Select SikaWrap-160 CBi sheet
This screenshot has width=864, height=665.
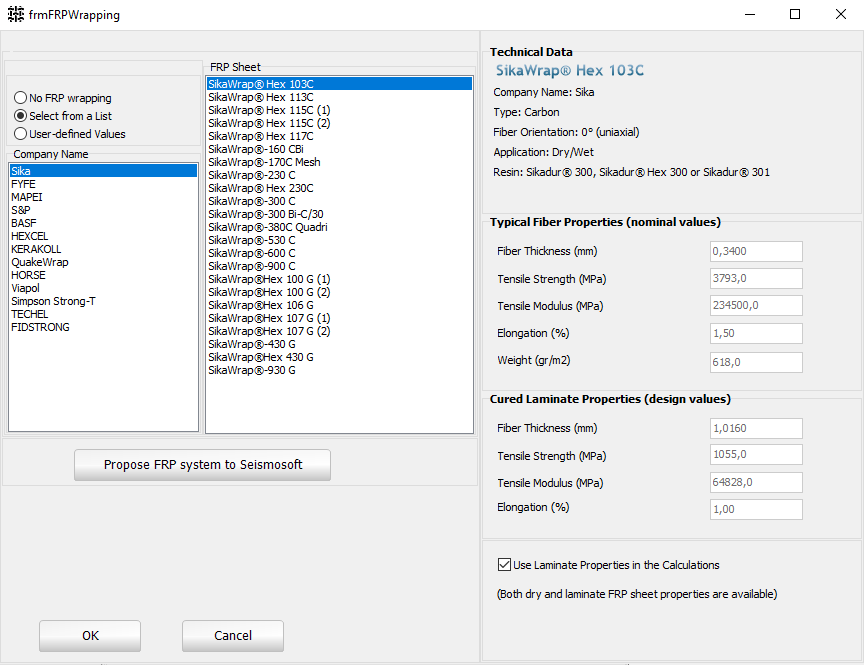click(x=339, y=149)
